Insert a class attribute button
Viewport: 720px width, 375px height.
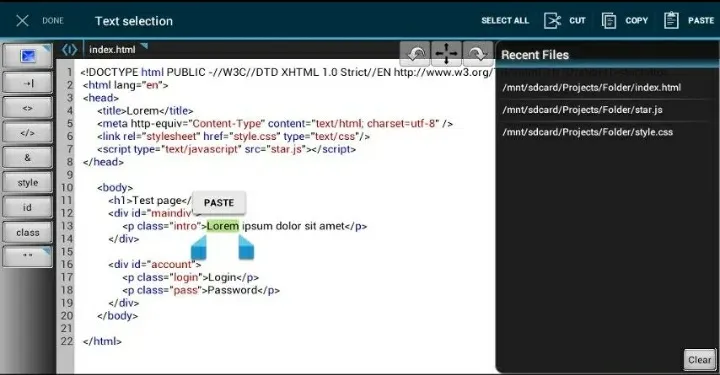tap(28, 232)
